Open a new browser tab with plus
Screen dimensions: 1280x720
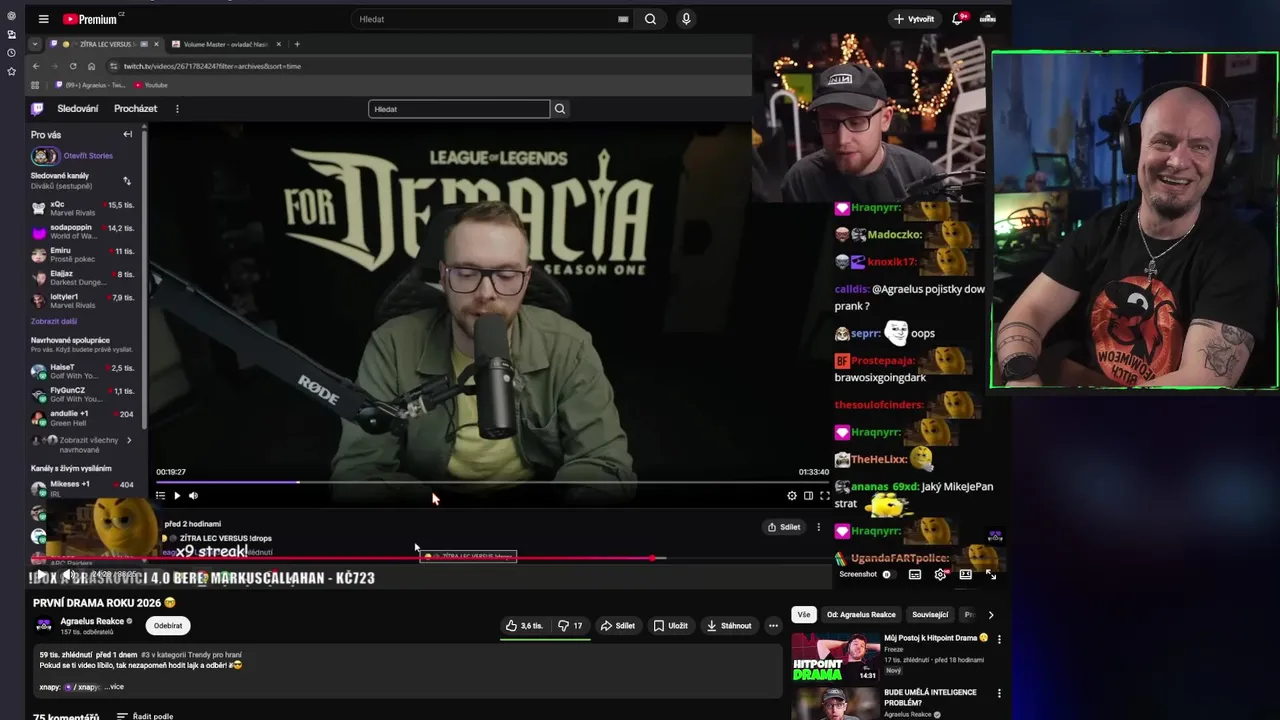297,44
